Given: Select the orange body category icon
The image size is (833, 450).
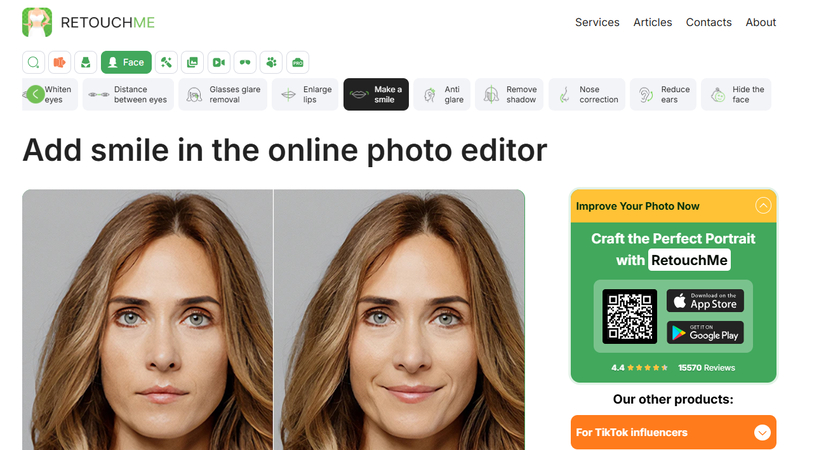Looking at the screenshot, I should (x=60, y=62).
